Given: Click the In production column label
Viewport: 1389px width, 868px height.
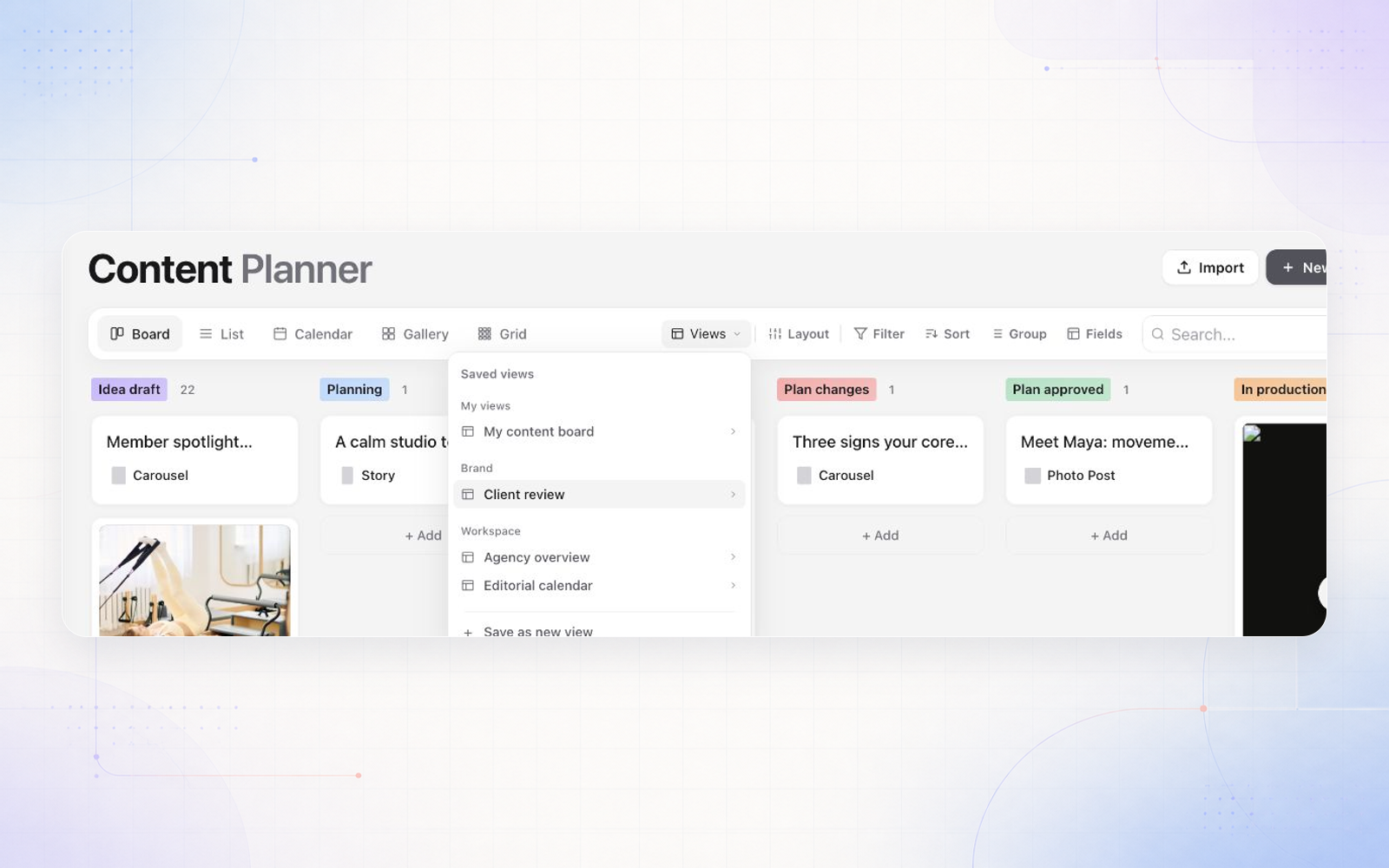Looking at the screenshot, I should [1280, 390].
